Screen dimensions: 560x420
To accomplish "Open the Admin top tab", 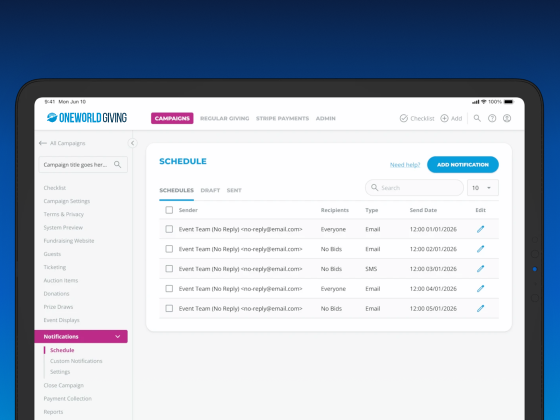I will tap(326, 119).
